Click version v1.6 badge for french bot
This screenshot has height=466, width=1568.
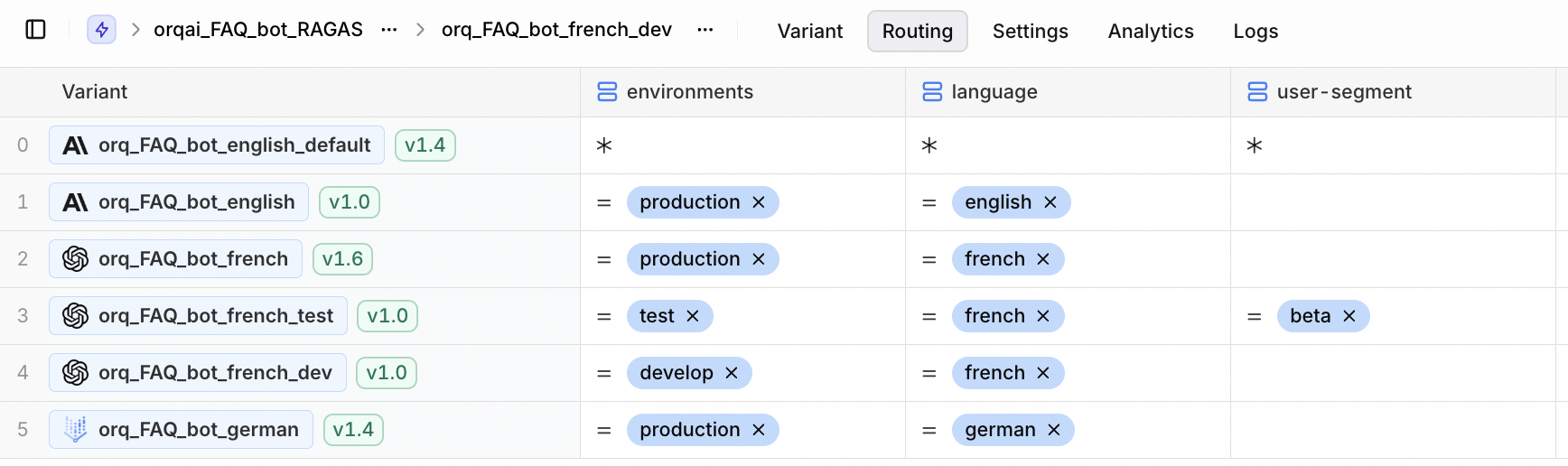click(342, 259)
